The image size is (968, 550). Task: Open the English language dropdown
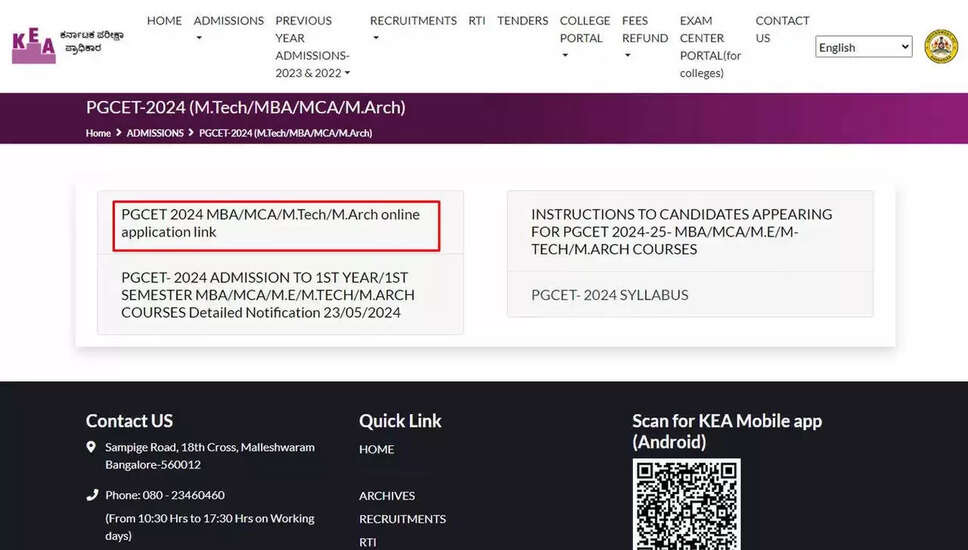click(x=864, y=47)
